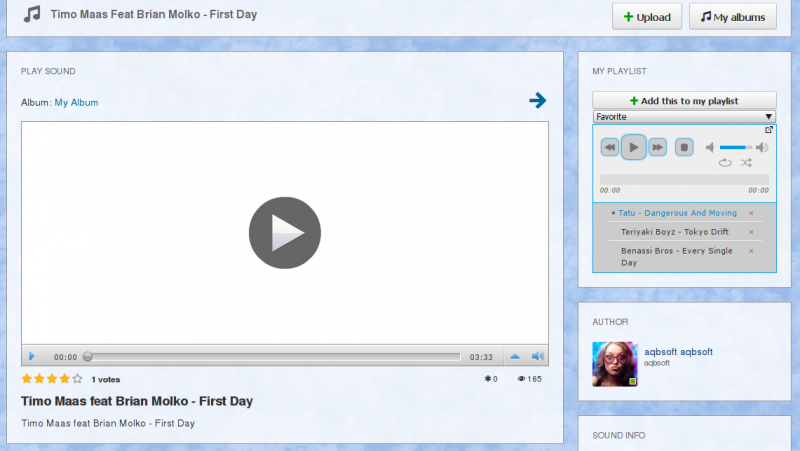Start playback from the player bar play icon
Screen dimensions: 800x451
pyautogui.click(x=32, y=356)
